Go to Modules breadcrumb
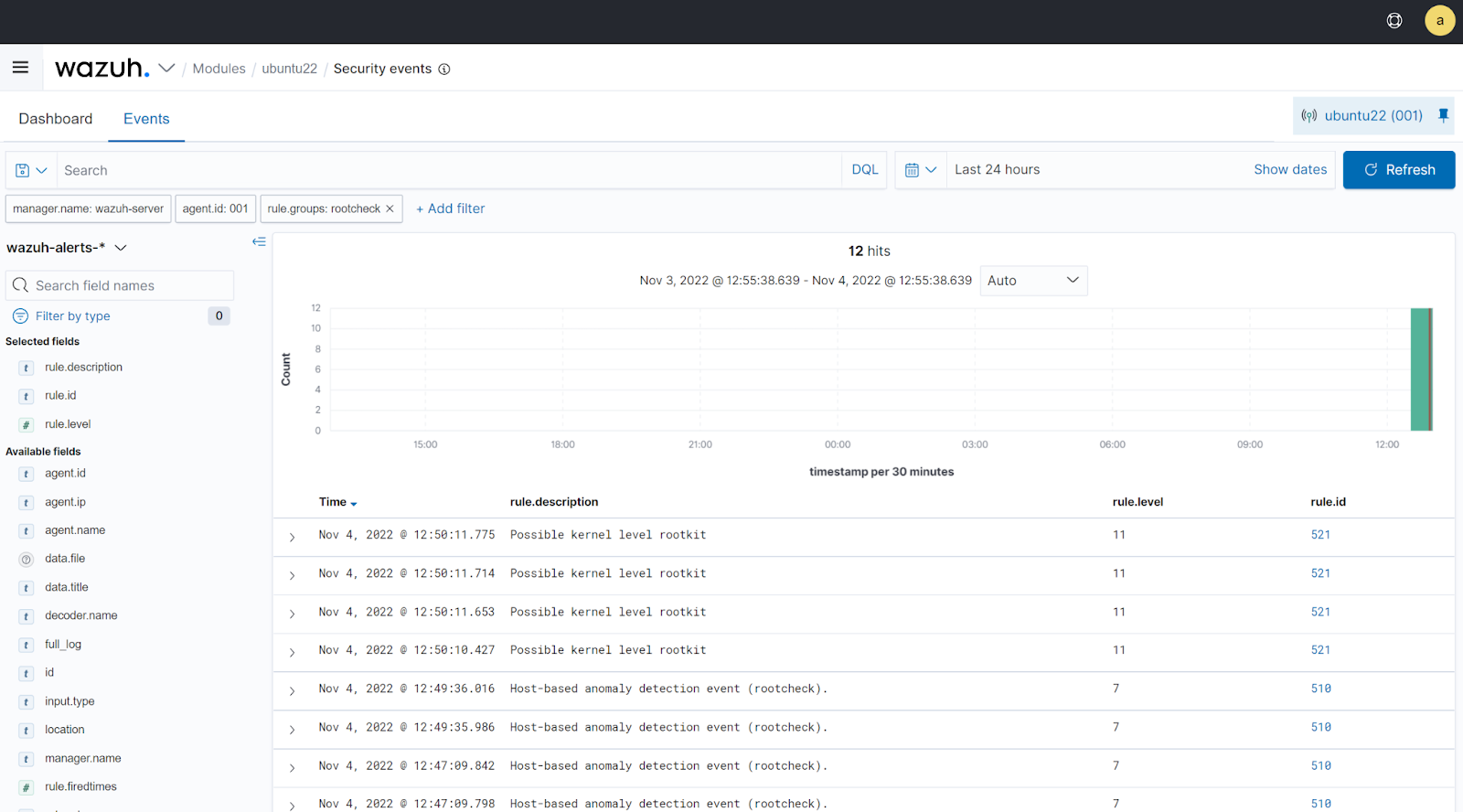This screenshot has height=812, width=1463. coord(219,69)
